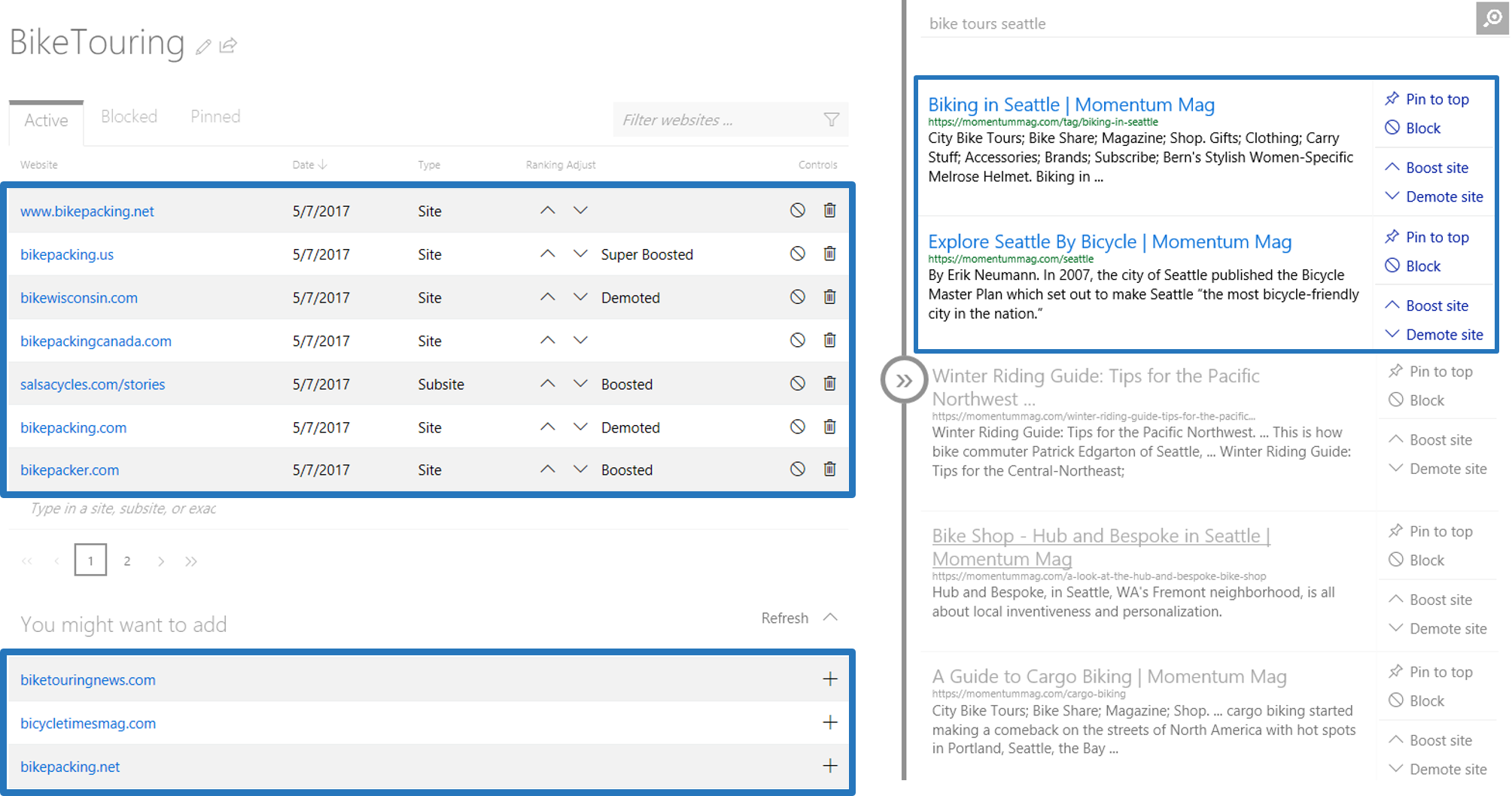The image size is (1512, 796).
Task: Switch to the Blocked tab
Action: tap(129, 117)
